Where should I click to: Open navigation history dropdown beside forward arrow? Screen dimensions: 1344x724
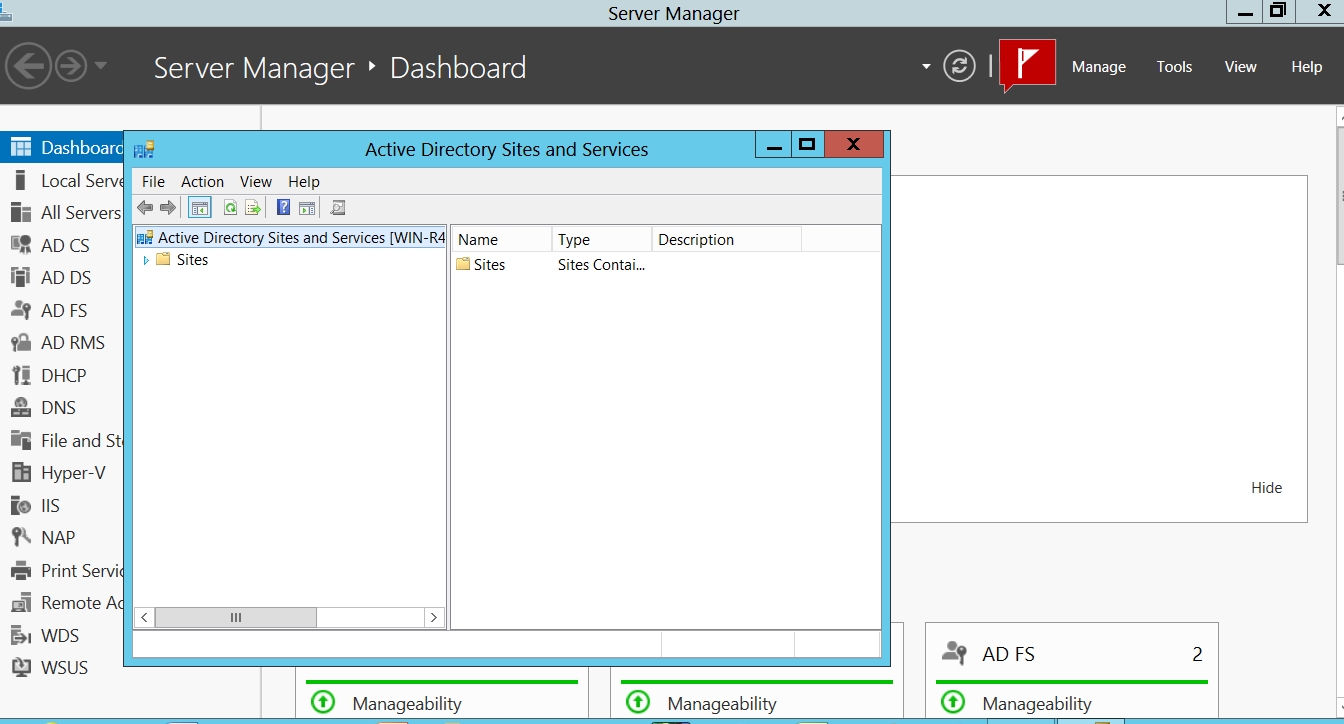point(100,67)
